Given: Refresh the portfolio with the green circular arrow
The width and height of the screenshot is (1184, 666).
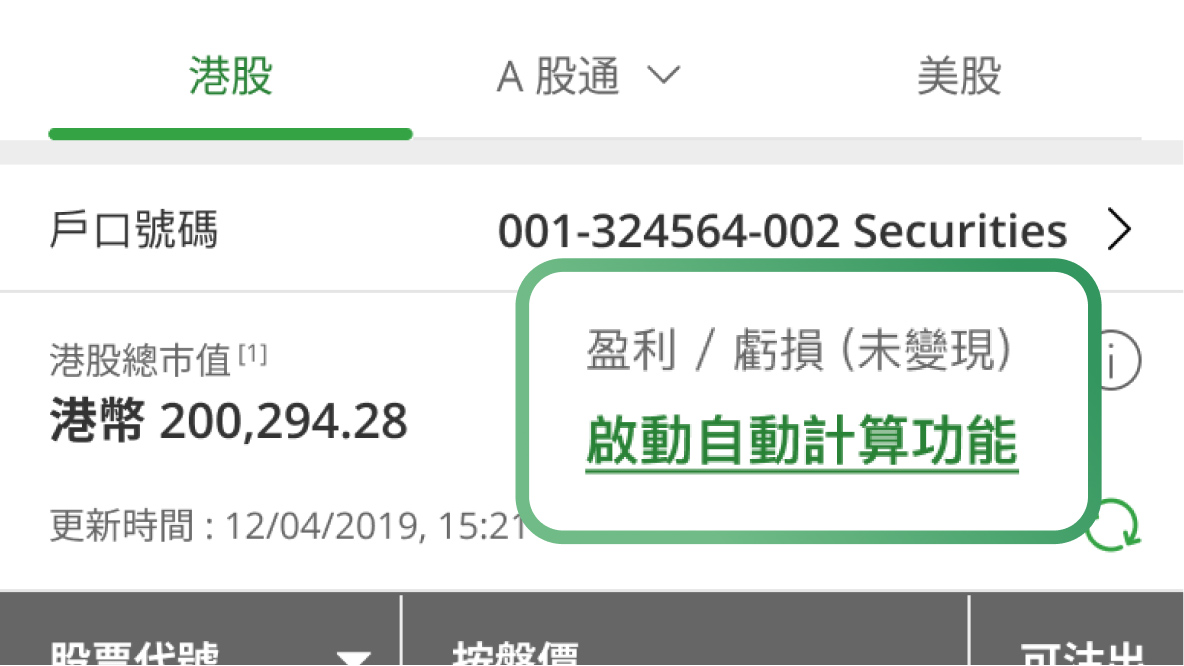Looking at the screenshot, I should [x=1115, y=525].
